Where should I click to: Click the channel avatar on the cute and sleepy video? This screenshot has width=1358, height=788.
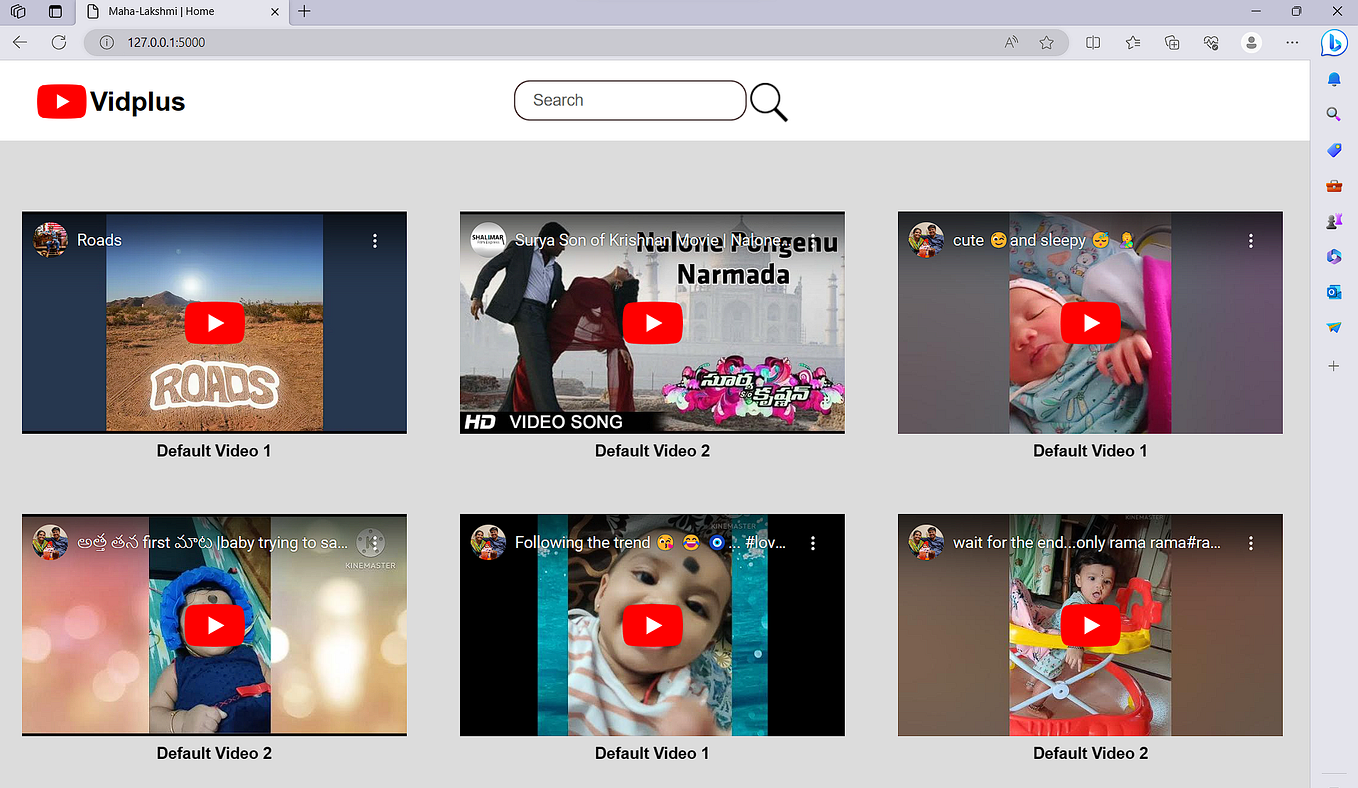point(926,240)
